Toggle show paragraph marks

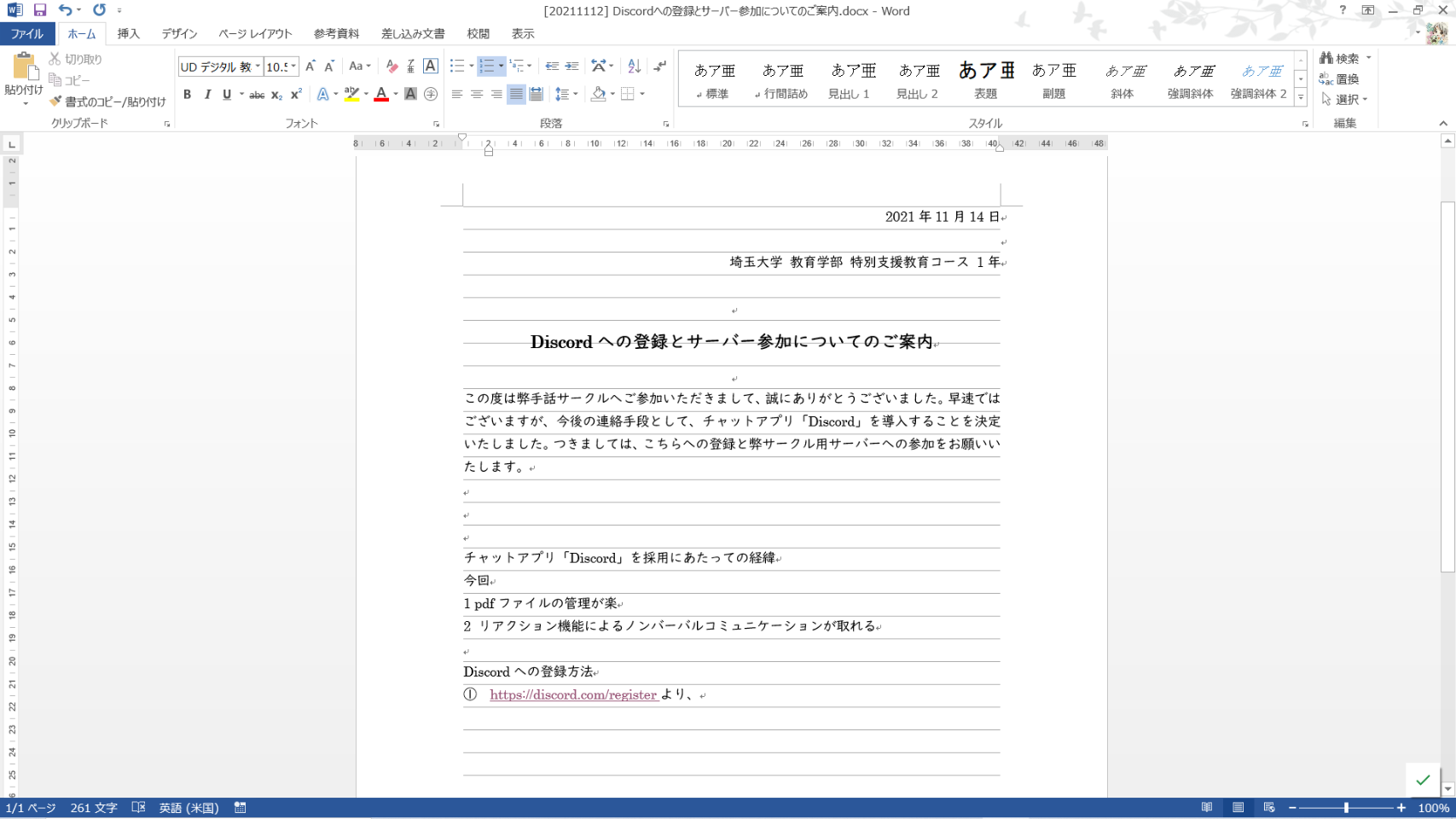[660, 67]
